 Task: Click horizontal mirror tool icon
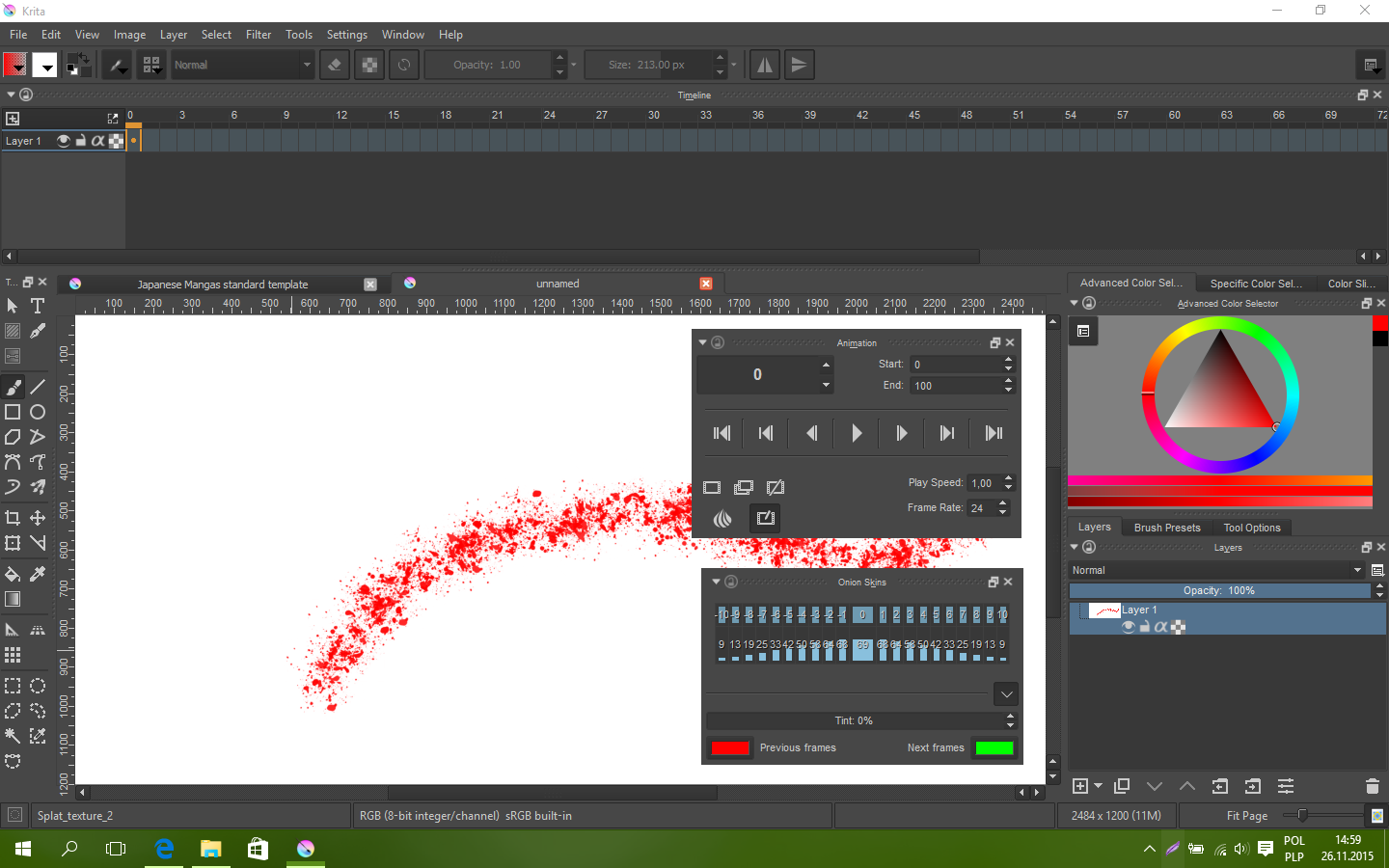click(764, 65)
